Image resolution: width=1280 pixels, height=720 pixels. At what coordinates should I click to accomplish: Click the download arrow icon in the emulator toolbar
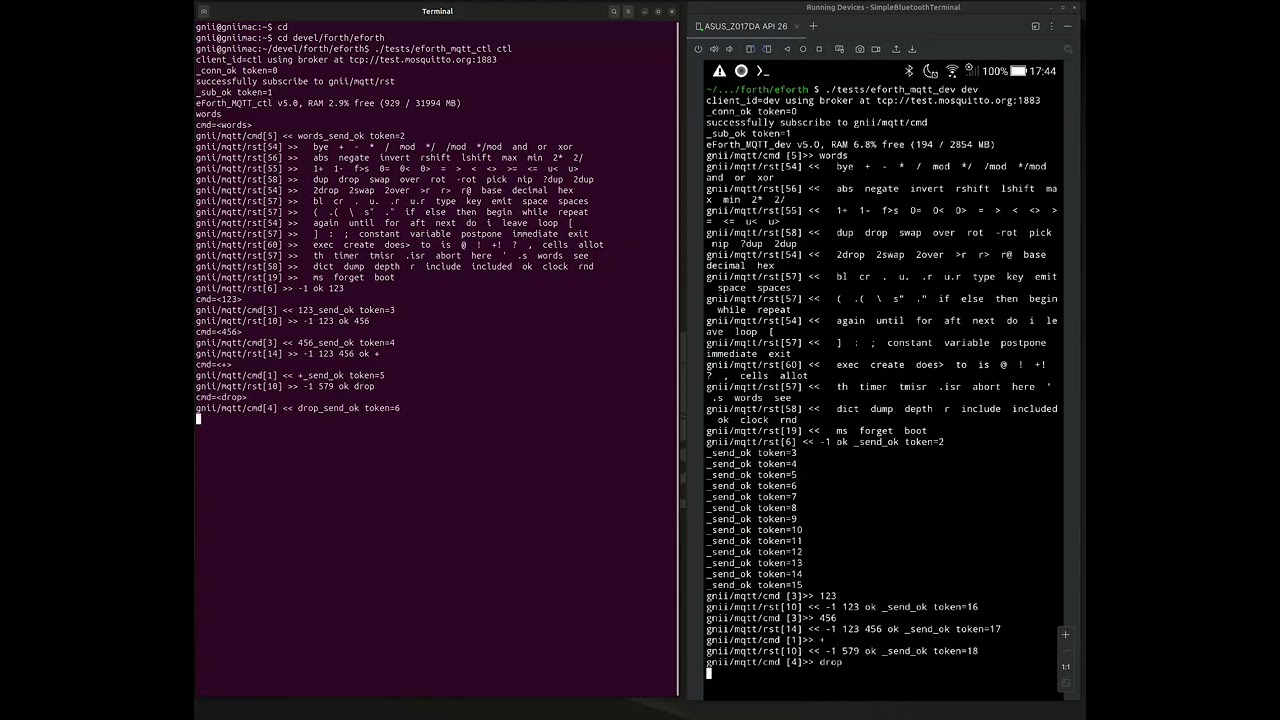[x=912, y=49]
